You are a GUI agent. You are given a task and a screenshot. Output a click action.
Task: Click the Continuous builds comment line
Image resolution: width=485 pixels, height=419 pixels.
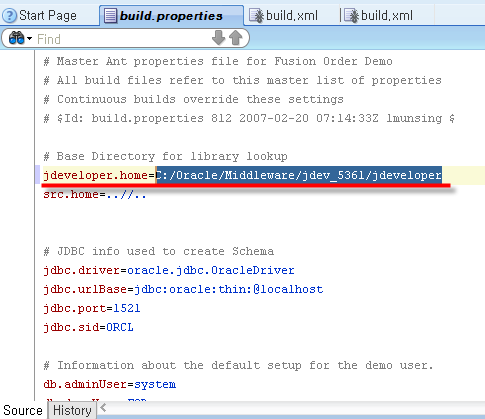[x=193, y=99]
